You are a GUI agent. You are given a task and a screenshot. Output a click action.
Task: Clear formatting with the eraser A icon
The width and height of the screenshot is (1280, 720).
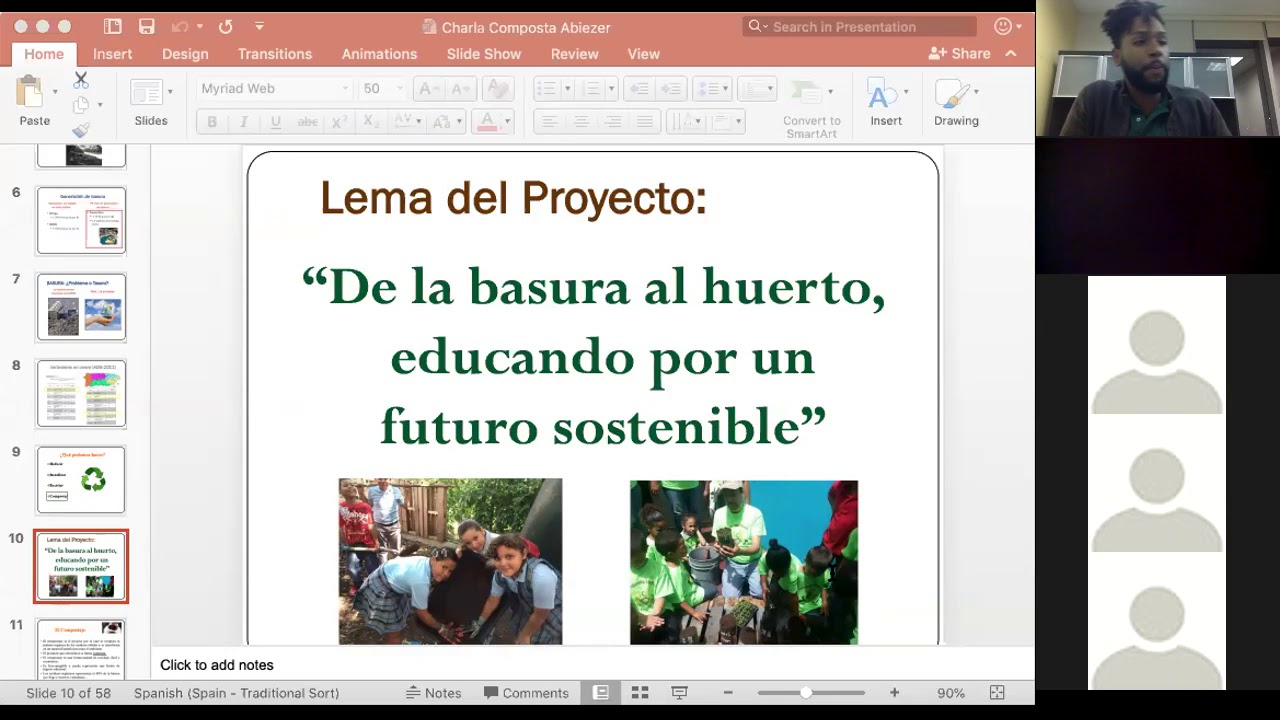tap(497, 89)
